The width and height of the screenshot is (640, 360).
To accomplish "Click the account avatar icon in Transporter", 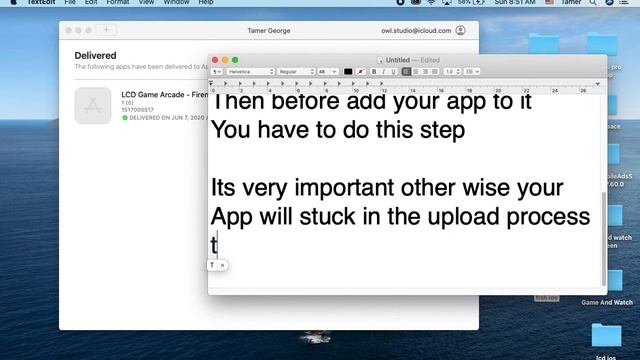I will [x=460, y=31].
